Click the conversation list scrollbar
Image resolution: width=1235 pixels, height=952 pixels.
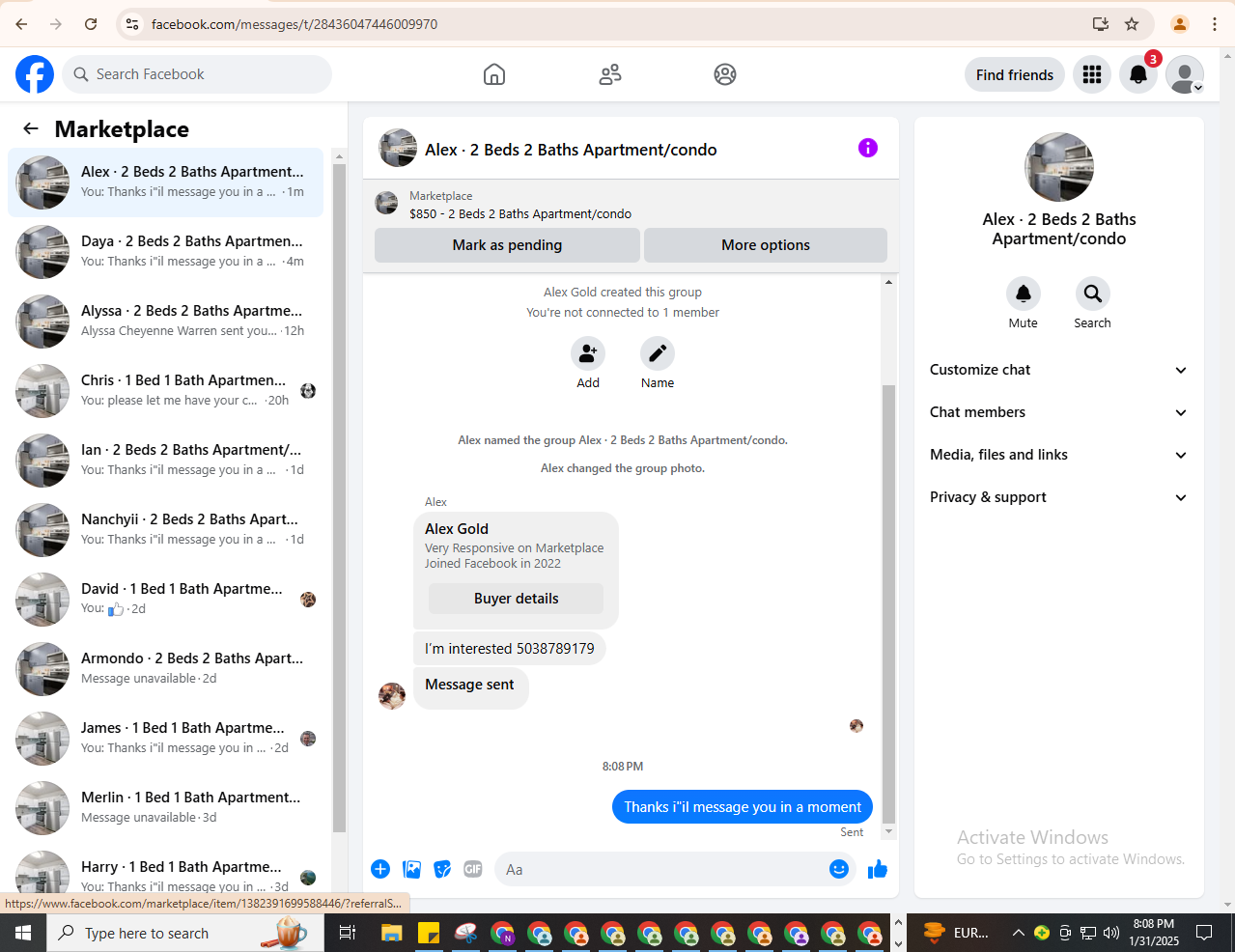click(339, 497)
